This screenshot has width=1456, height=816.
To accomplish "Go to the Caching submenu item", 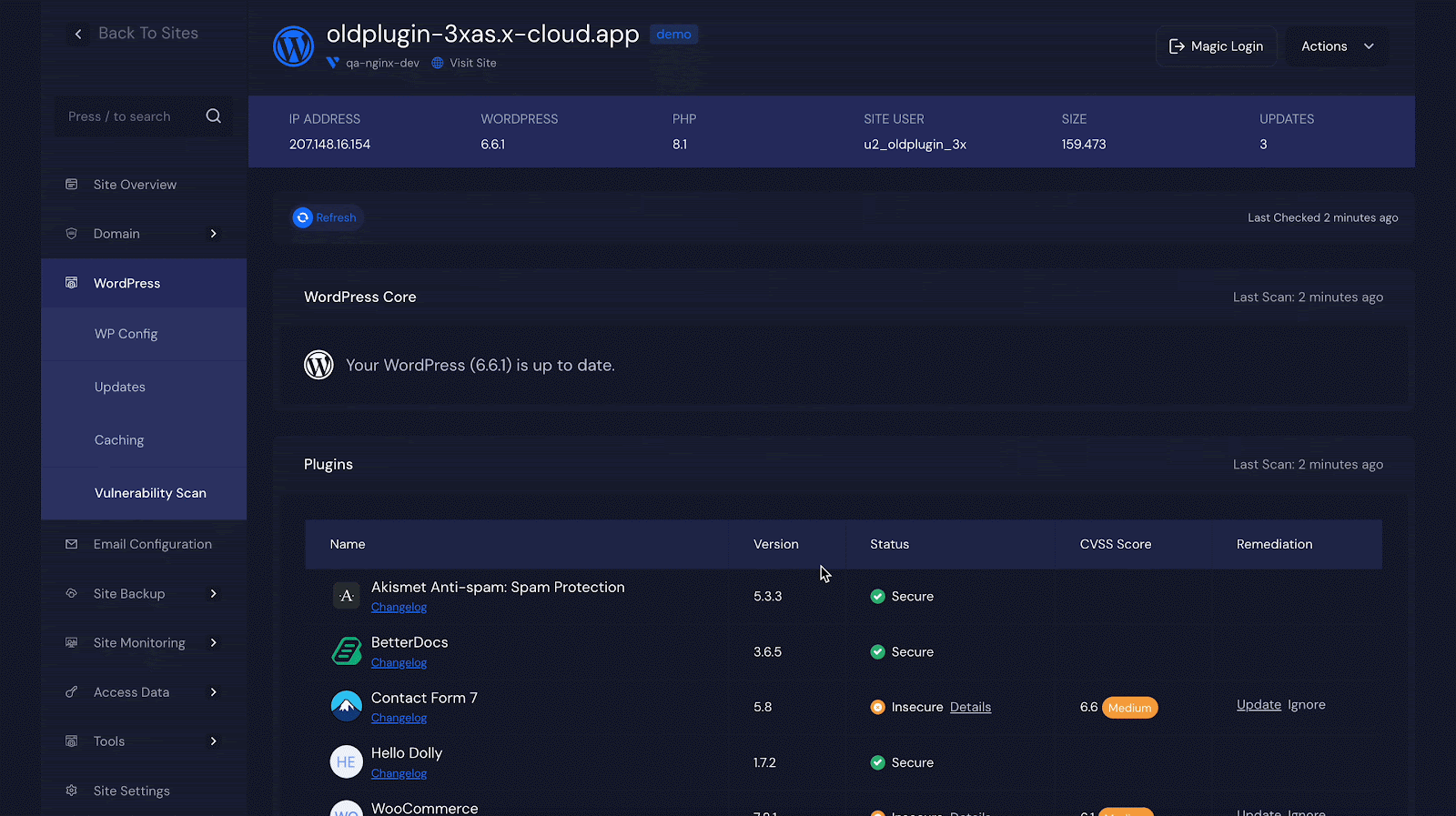I will (x=119, y=440).
